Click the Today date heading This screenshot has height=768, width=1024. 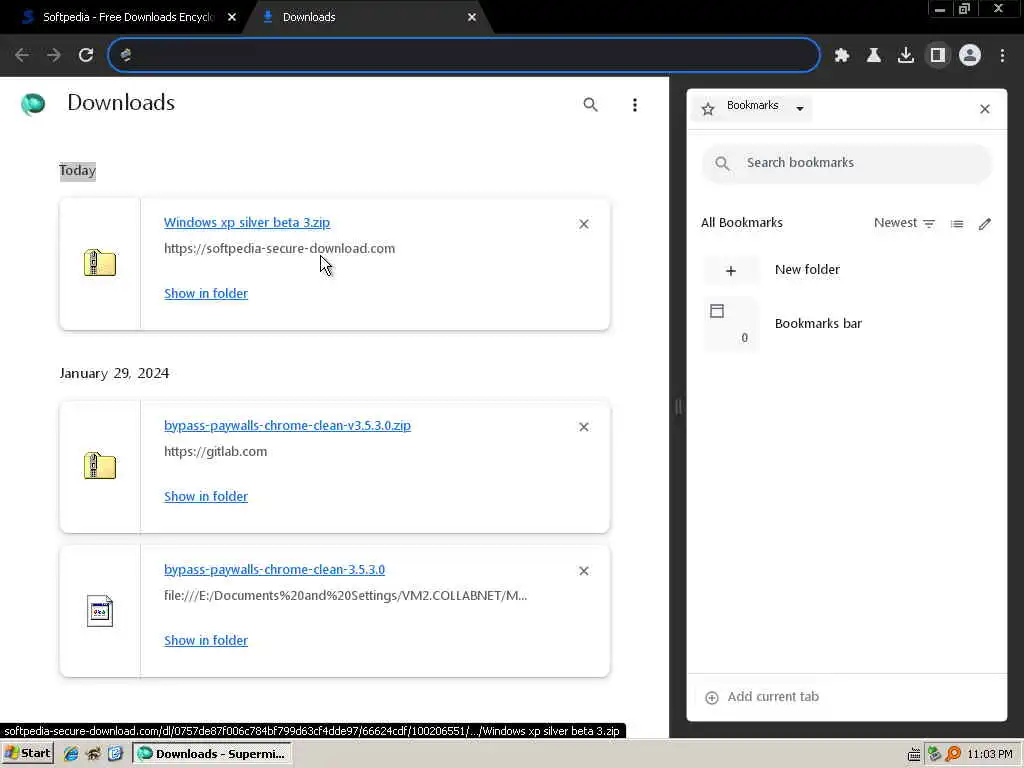(78, 170)
